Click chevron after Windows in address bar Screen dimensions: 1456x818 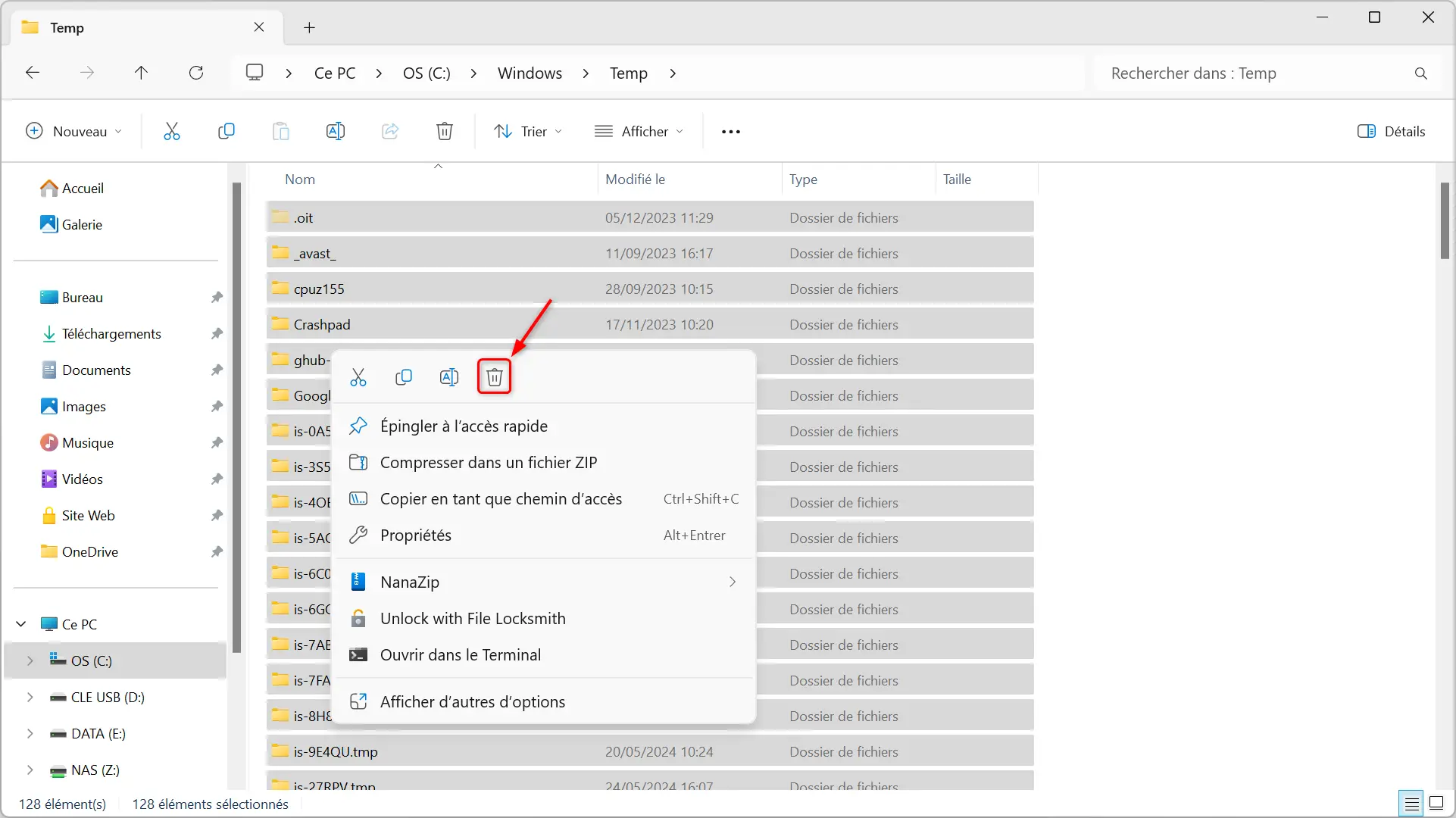point(586,73)
